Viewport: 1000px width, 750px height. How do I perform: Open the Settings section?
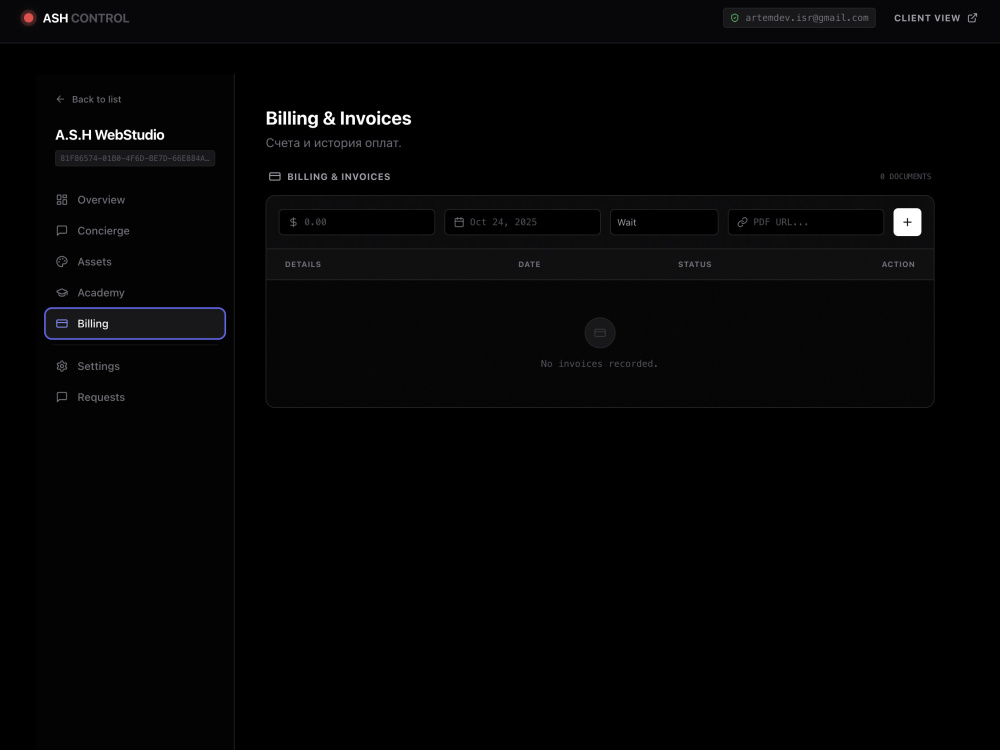click(x=135, y=366)
